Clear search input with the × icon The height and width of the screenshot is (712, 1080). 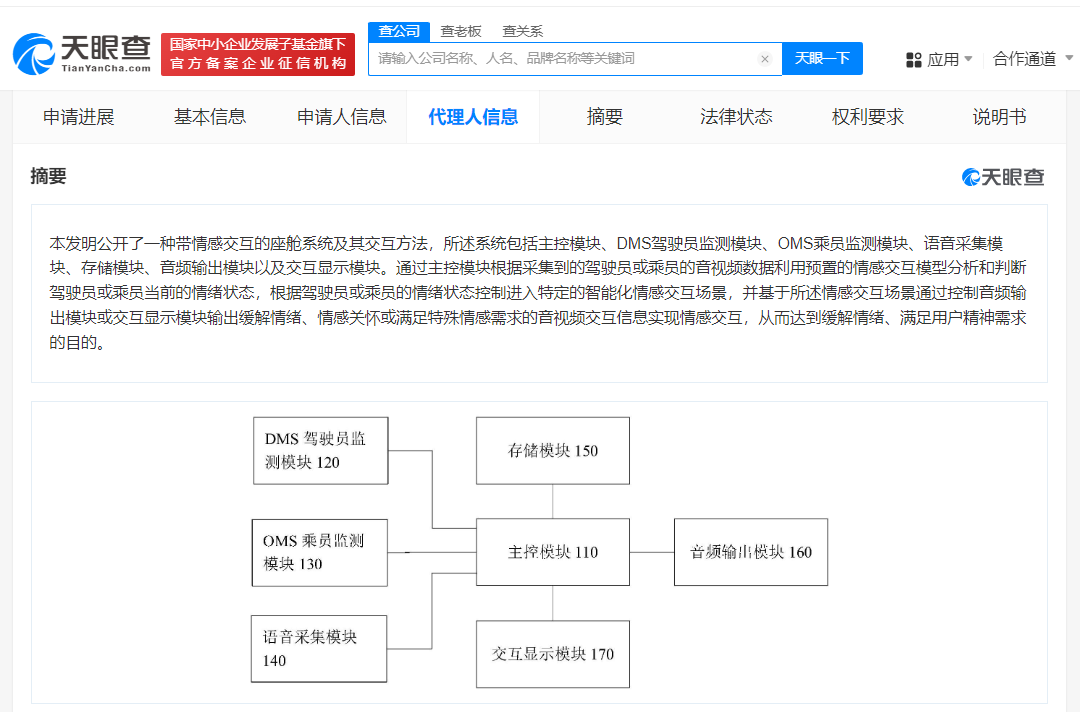[765, 59]
